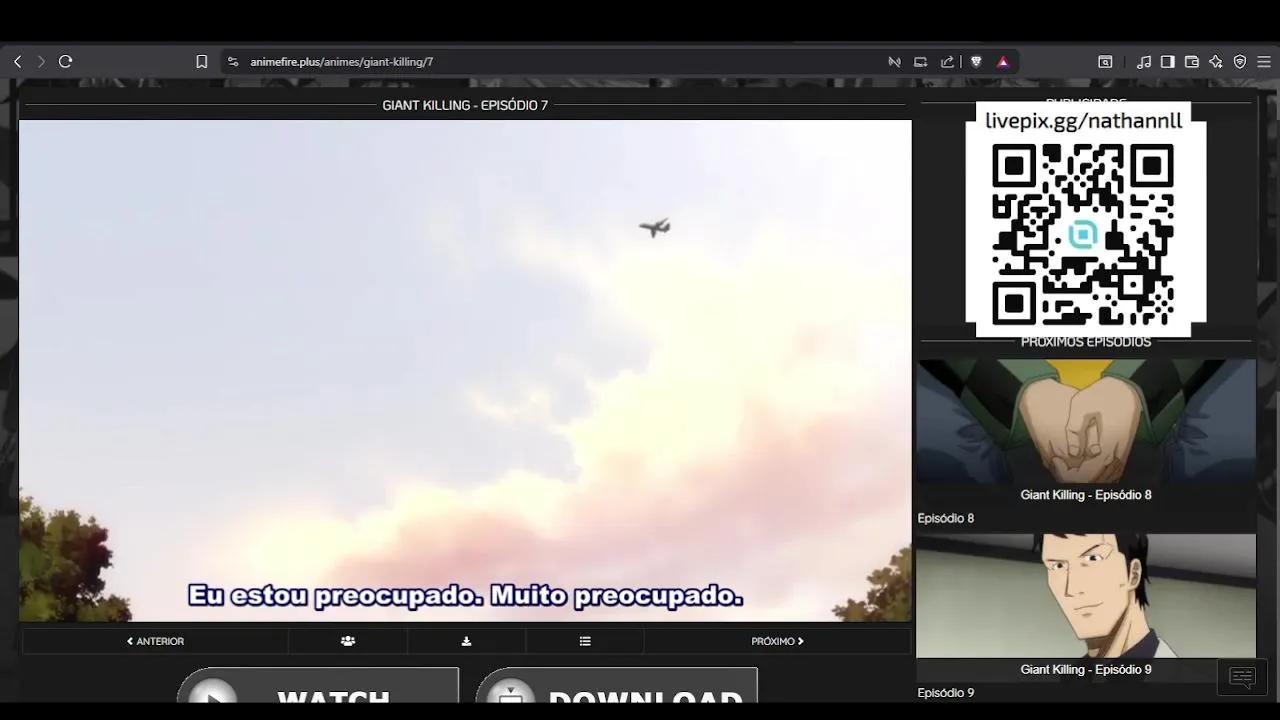Screen dimensions: 1280x720
Task: Open the browser hamburger main menu
Action: (x=1264, y=62)
